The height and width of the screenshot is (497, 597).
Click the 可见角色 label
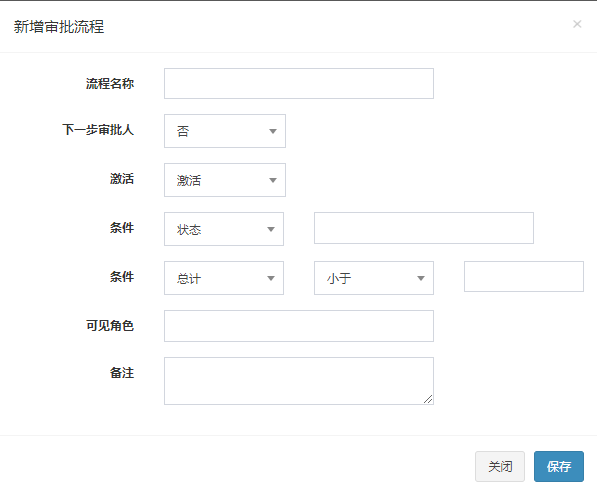point(110,326)
